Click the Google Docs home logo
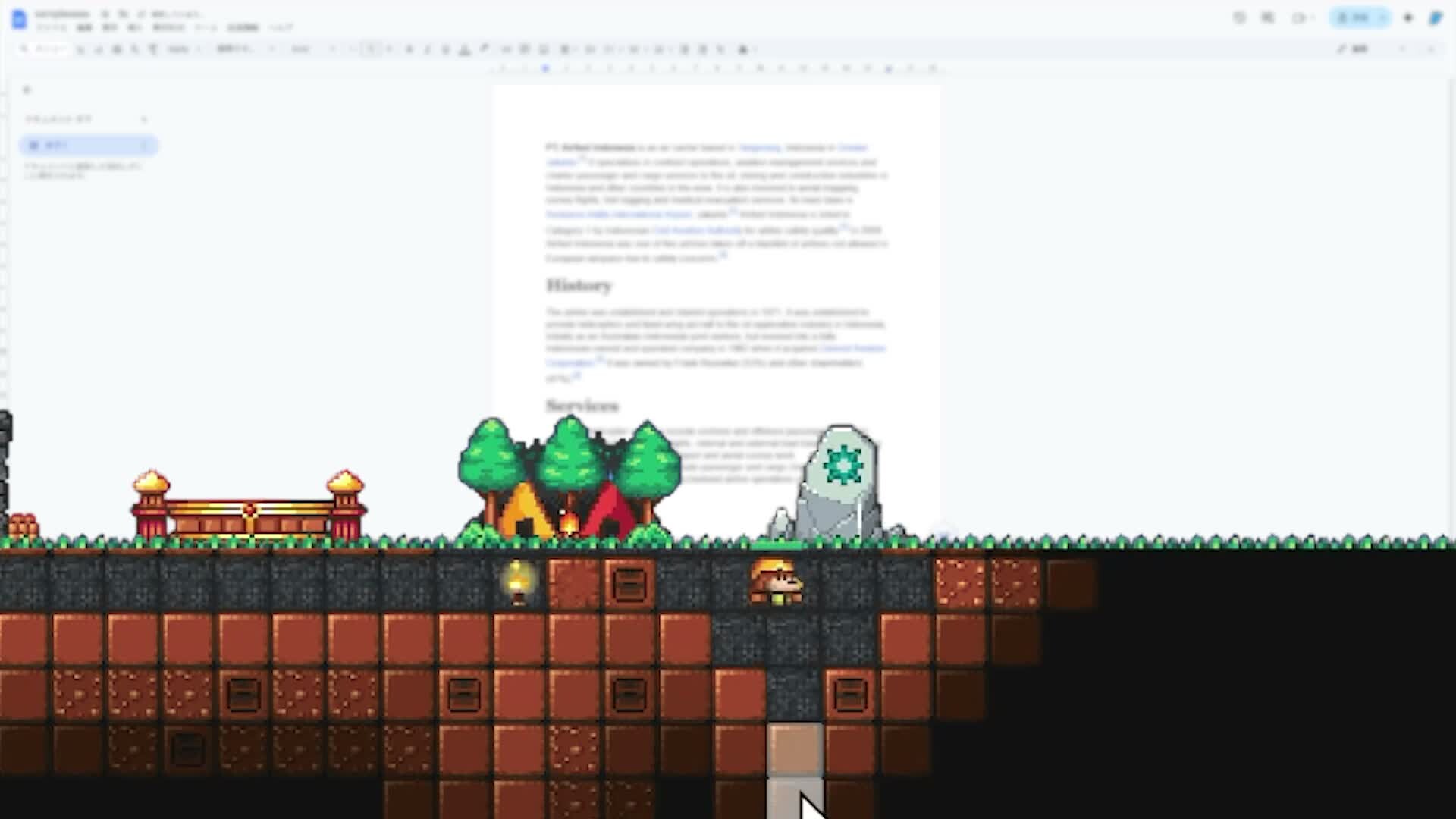The height and width of the screenshot is (819, 1456). click(20, 19)
